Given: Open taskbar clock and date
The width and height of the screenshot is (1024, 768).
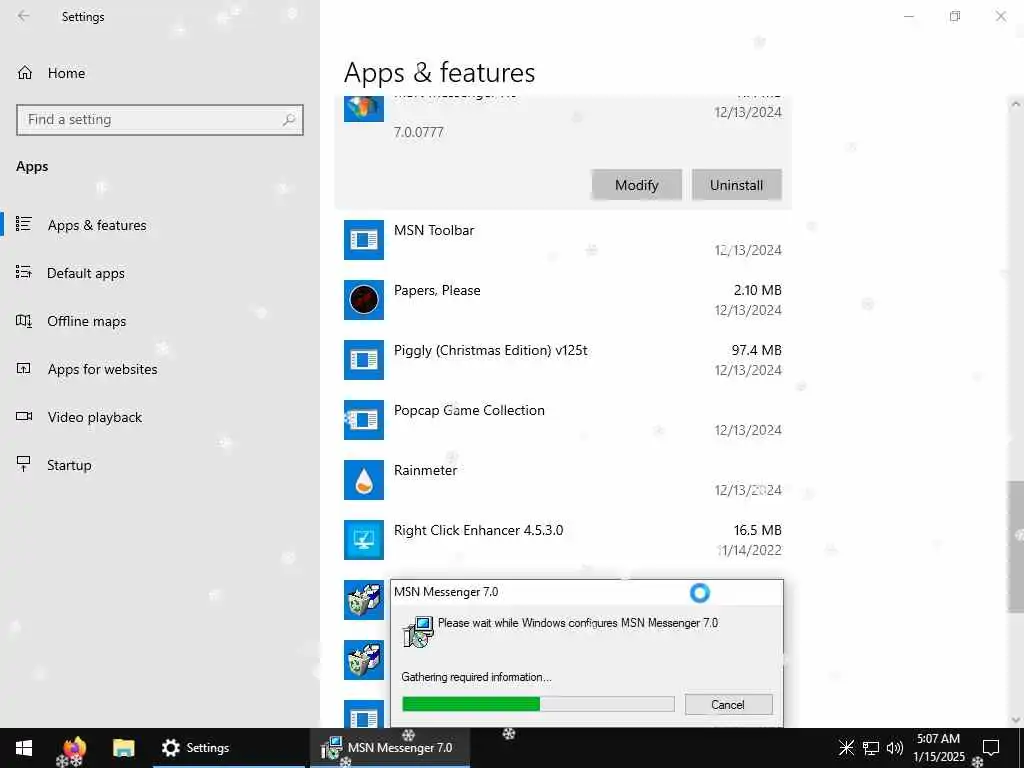Looking at the screenshot, I should click(x=938, y=748).
